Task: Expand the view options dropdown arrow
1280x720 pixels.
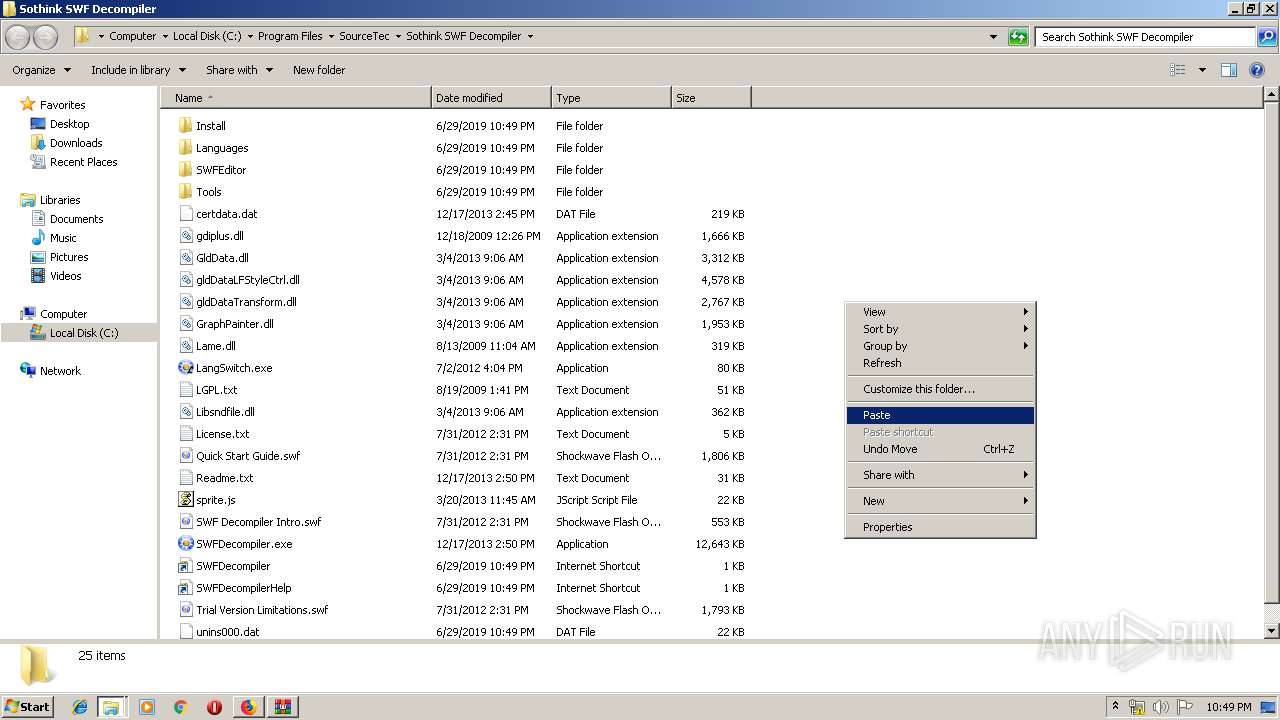Action: [x=1202, y=70]
